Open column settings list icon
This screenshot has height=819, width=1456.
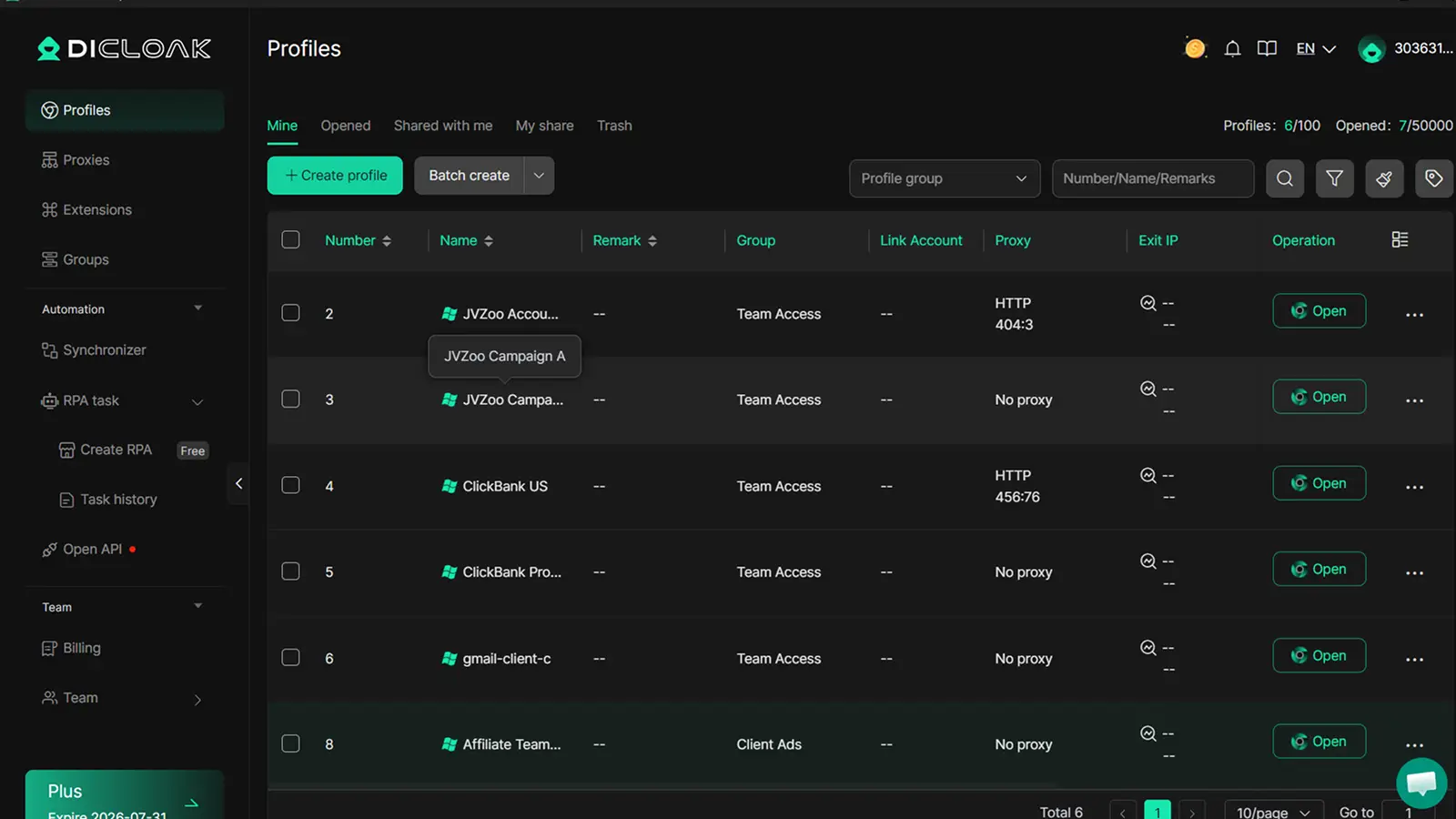pyautogui.click(x=1400, y=239)
